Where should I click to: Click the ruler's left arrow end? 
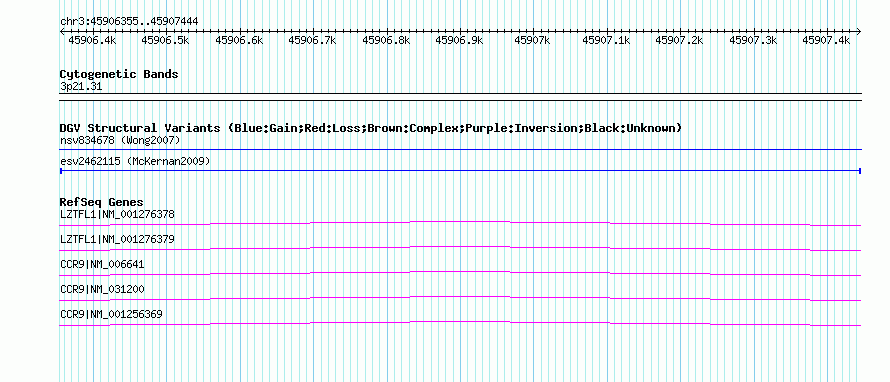pos(62,31)
